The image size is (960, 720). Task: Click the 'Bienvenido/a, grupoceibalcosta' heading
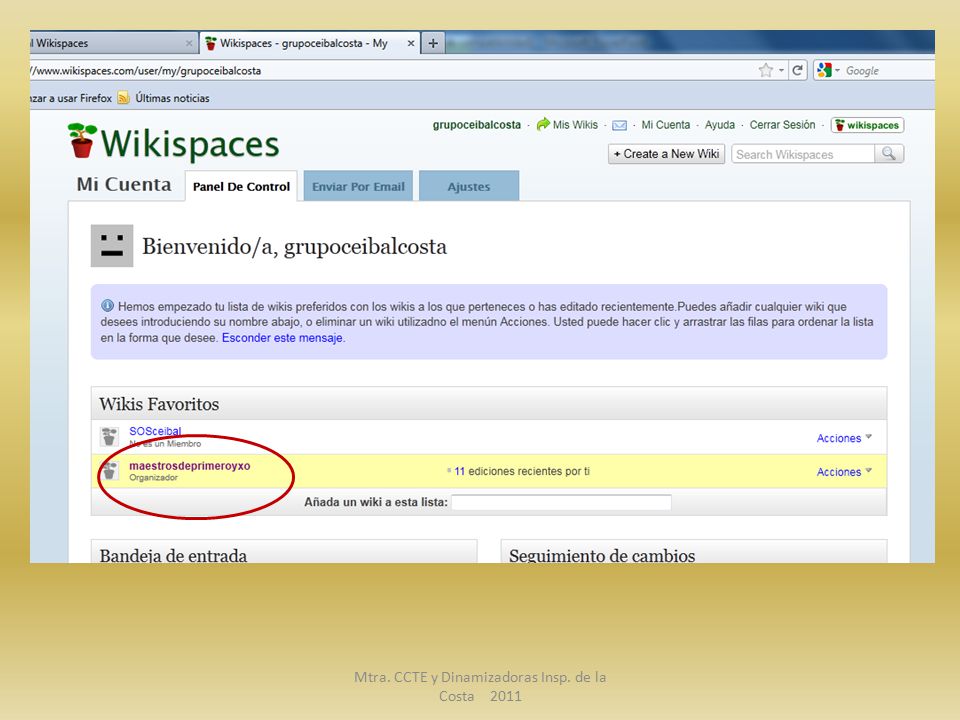(294, 246)
